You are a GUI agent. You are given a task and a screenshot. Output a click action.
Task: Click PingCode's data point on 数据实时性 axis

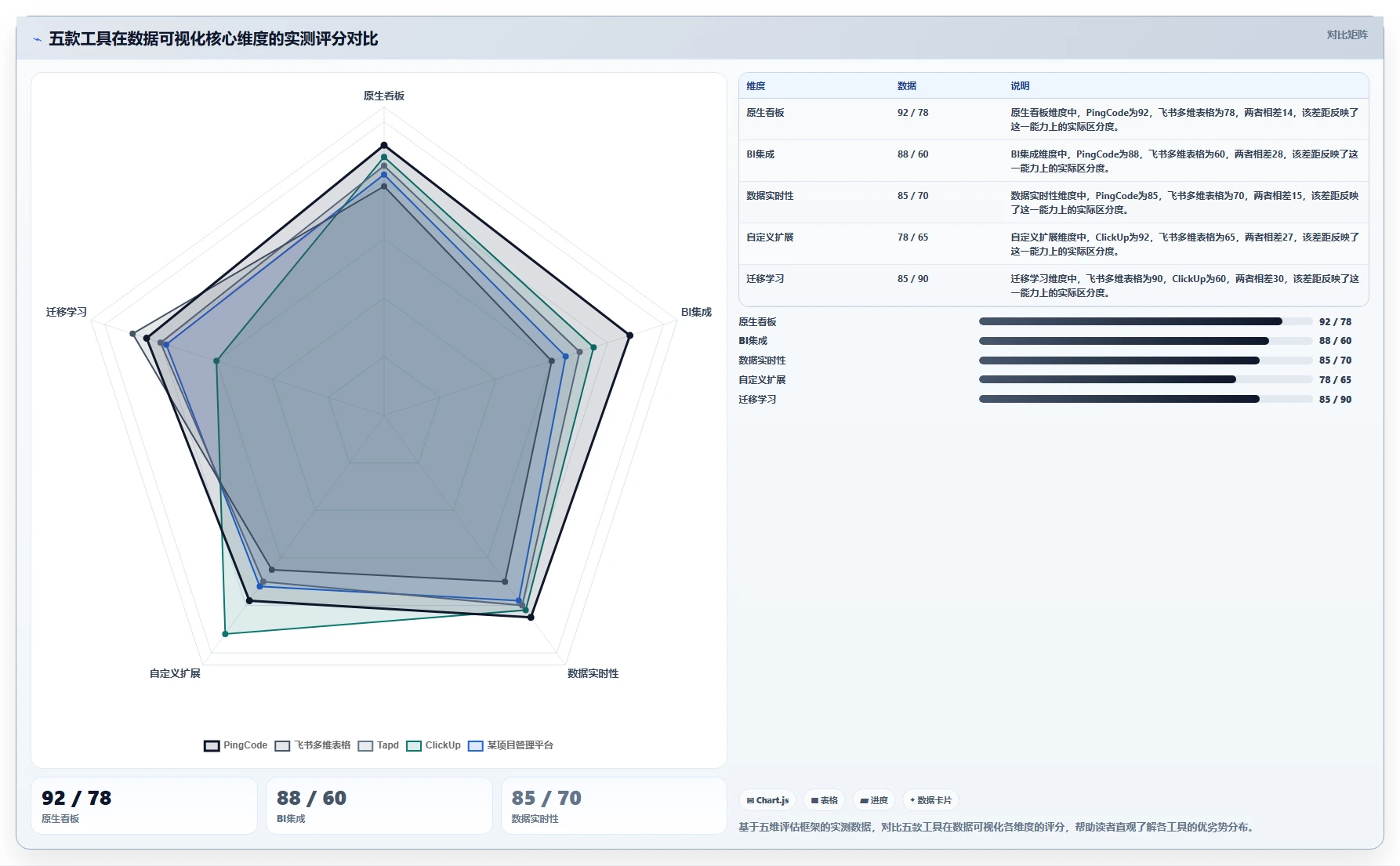(x=531, y=618)
